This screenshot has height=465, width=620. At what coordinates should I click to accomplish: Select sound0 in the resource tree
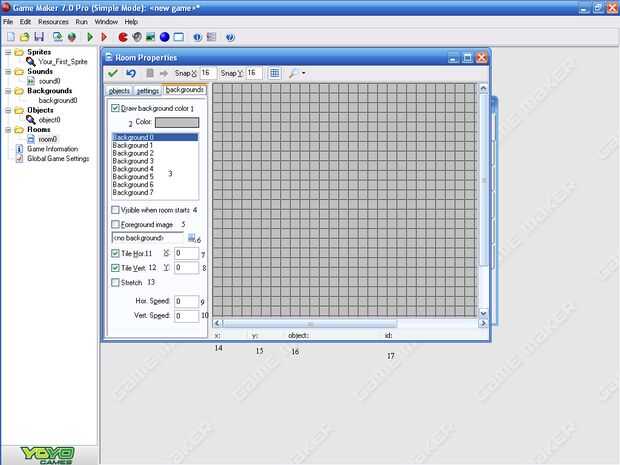point(50,81)
